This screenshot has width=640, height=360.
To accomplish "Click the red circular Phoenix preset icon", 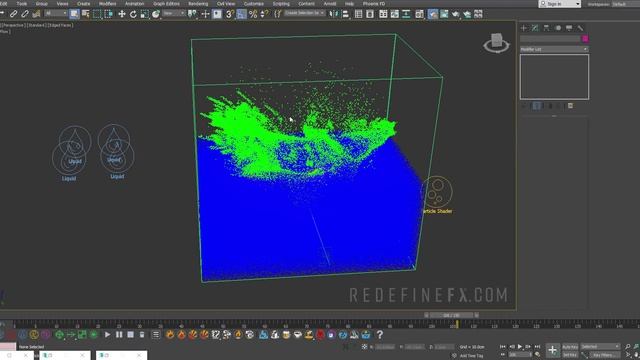I will click(320, 335).
